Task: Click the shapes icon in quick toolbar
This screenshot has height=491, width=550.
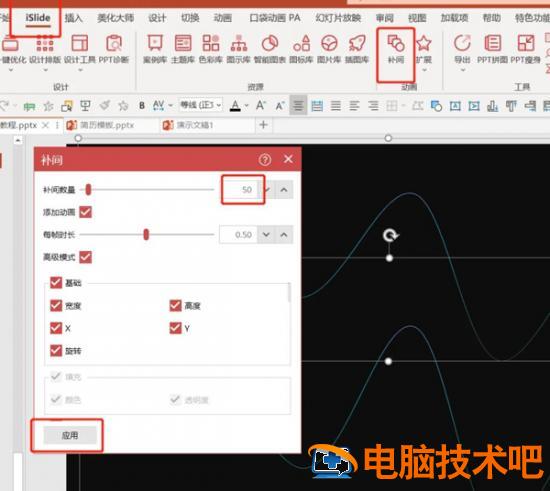Action: click(436, 105)
